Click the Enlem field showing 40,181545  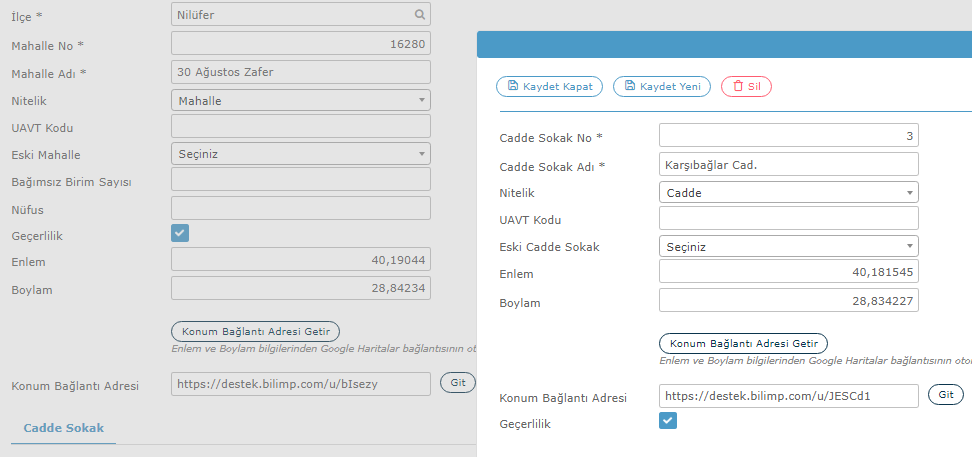789,272
